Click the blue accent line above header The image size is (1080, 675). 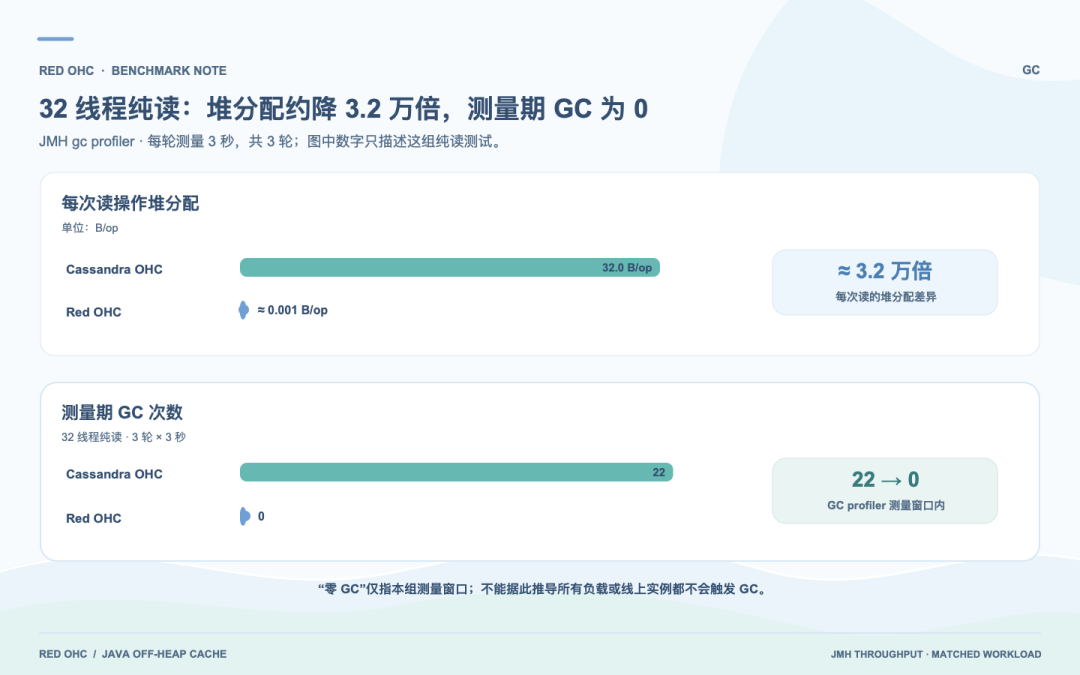55,39
